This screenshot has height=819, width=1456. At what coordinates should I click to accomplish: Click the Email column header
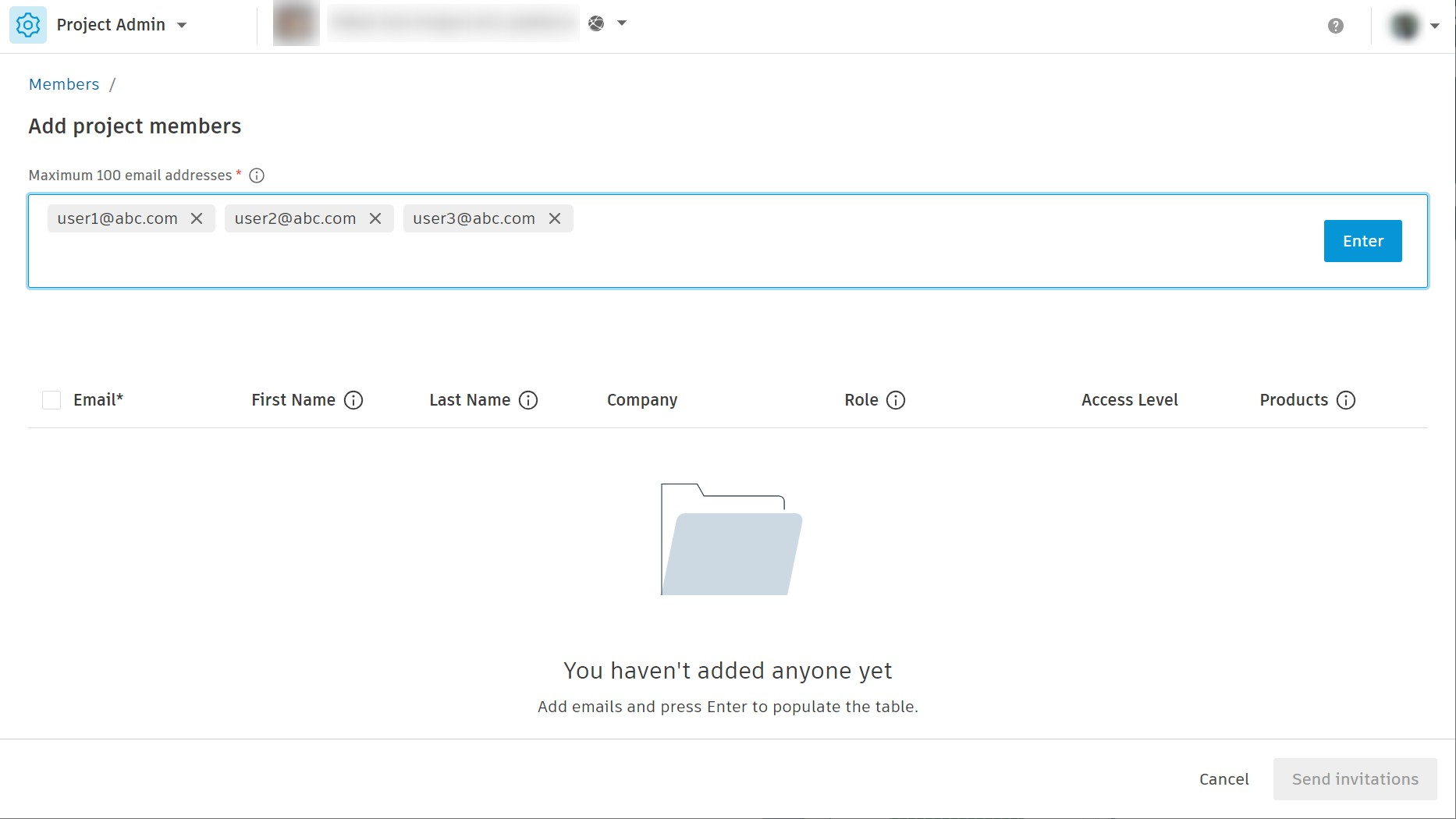click(98, 400)
